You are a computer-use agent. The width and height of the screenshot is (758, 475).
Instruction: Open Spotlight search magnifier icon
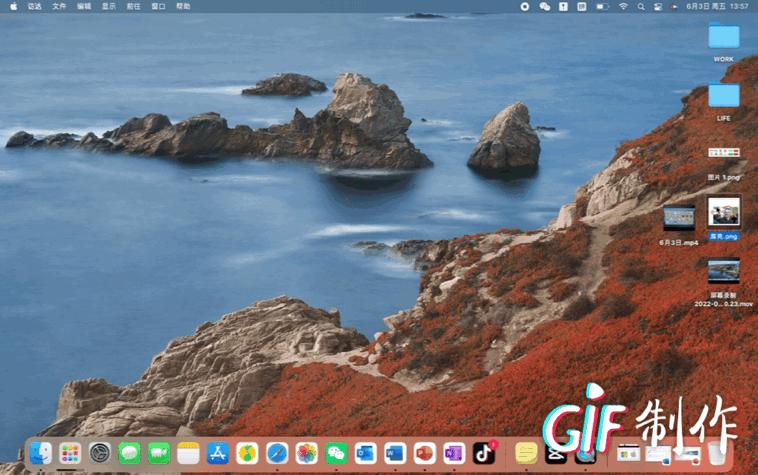coord(641,6)
